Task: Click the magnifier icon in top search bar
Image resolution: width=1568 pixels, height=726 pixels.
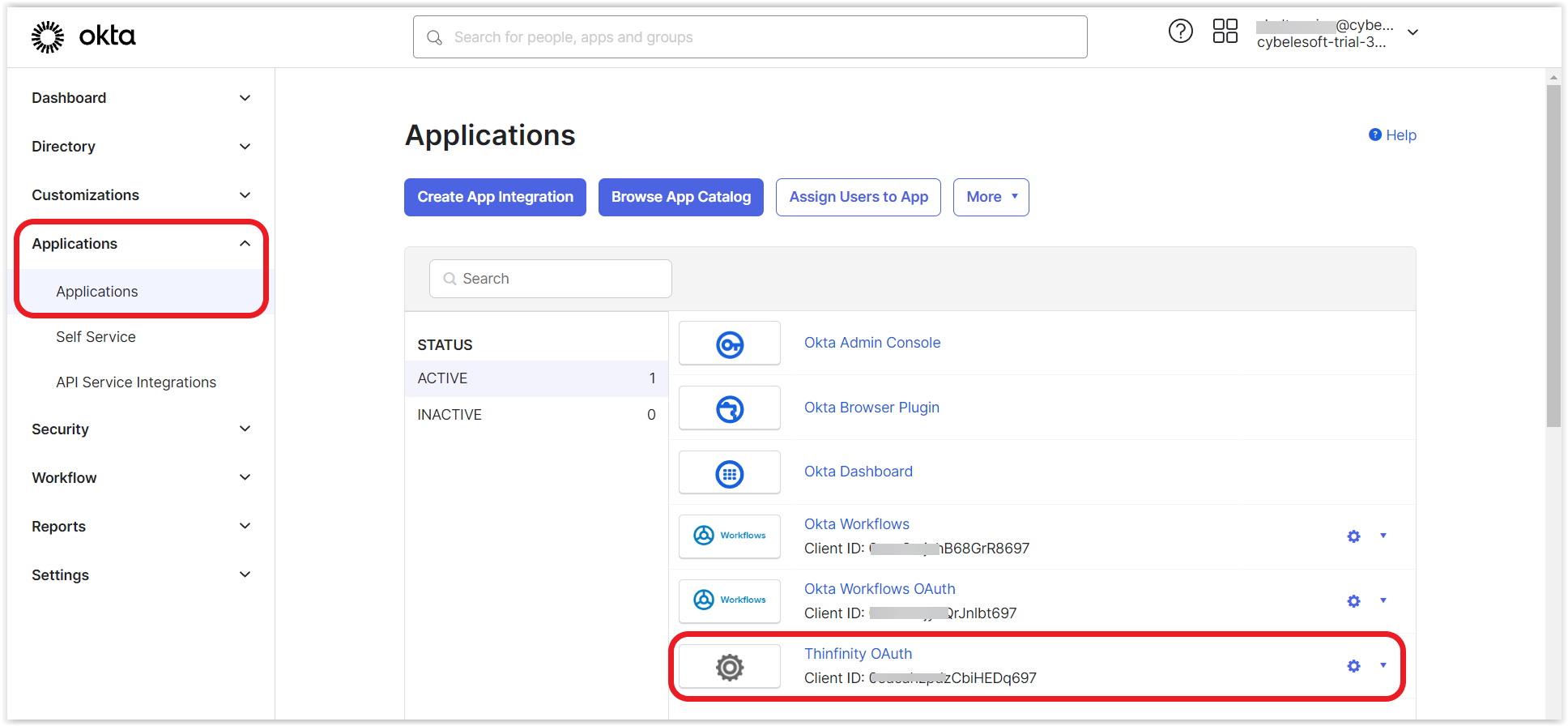Action: [x=435, y=37]
